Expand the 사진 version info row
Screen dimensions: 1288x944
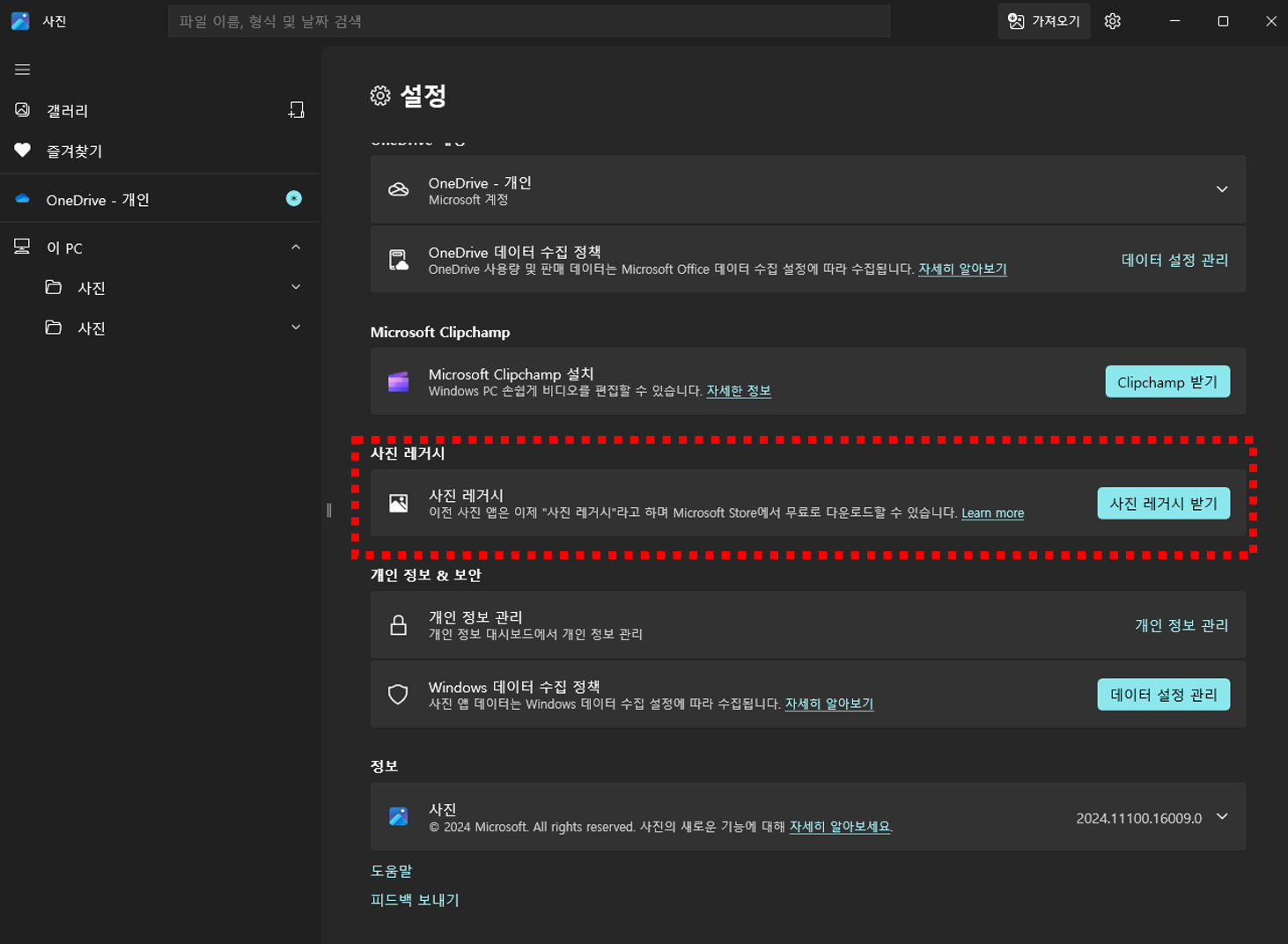pyautogui.click(x=1222, y=816)
